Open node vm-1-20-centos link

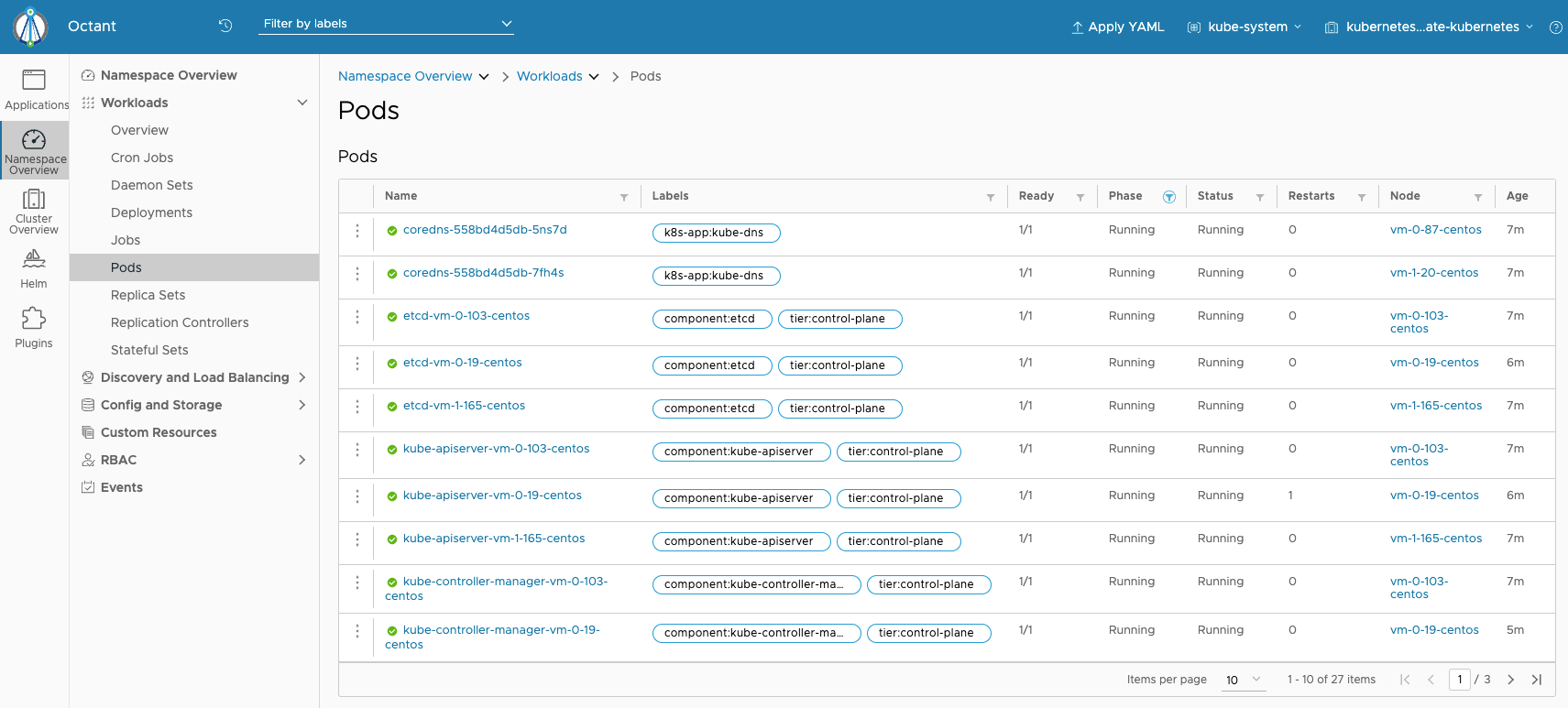(1434, 273)
